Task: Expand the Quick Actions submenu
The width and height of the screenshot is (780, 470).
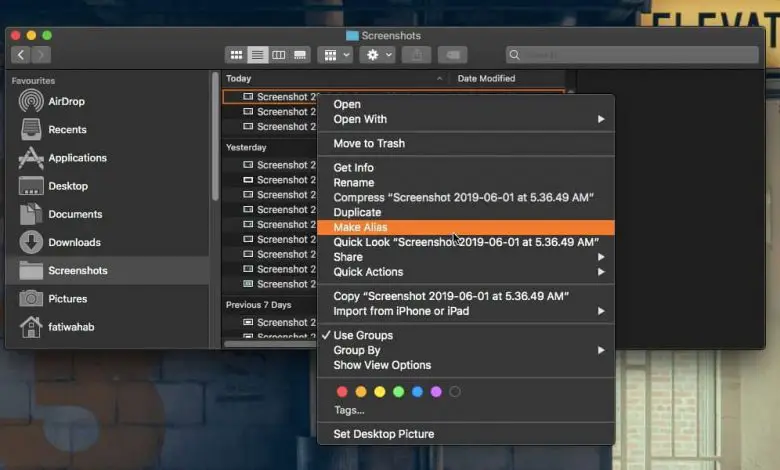Action: point(466,272)
